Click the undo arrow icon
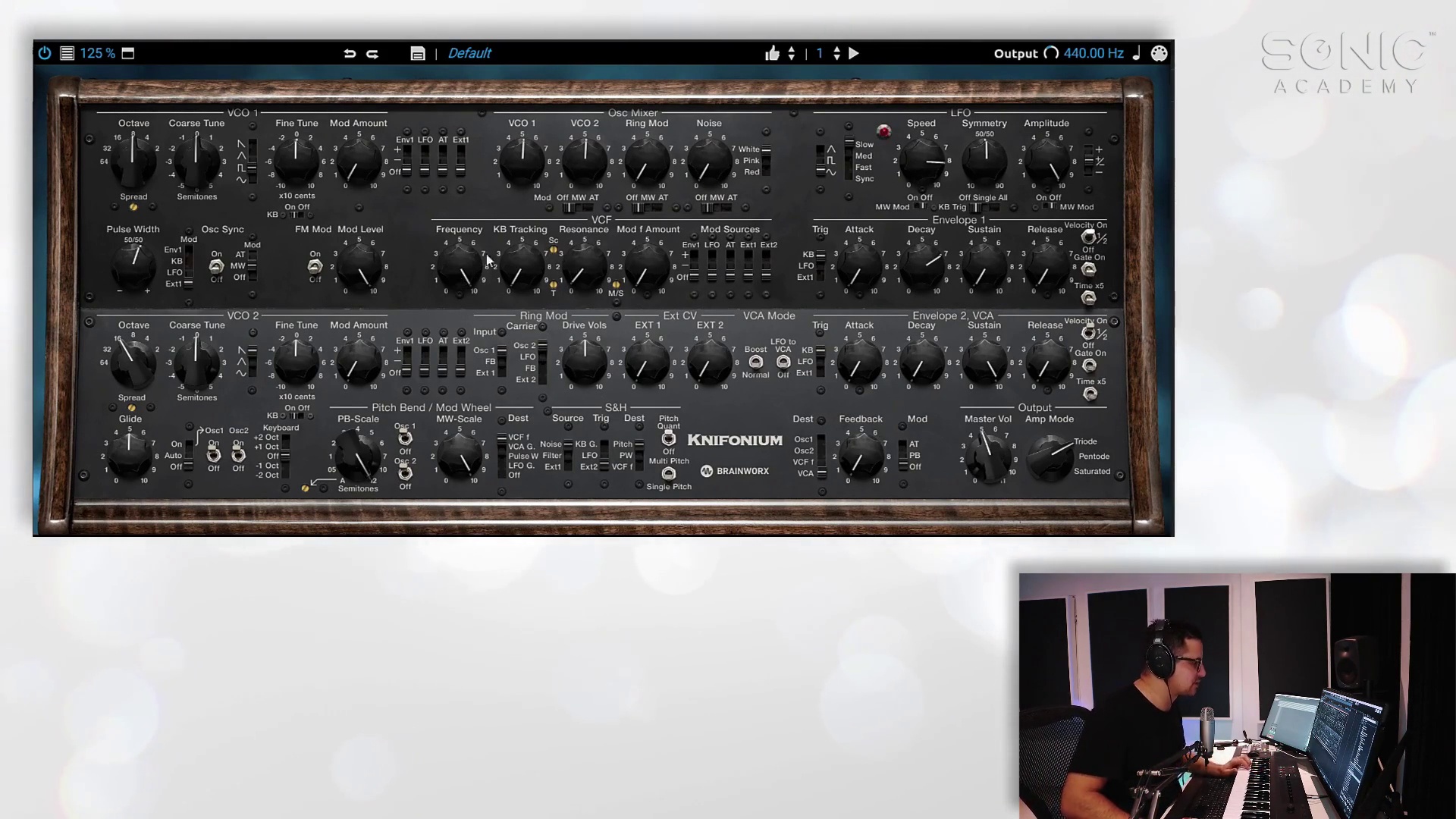 (350, 53)
